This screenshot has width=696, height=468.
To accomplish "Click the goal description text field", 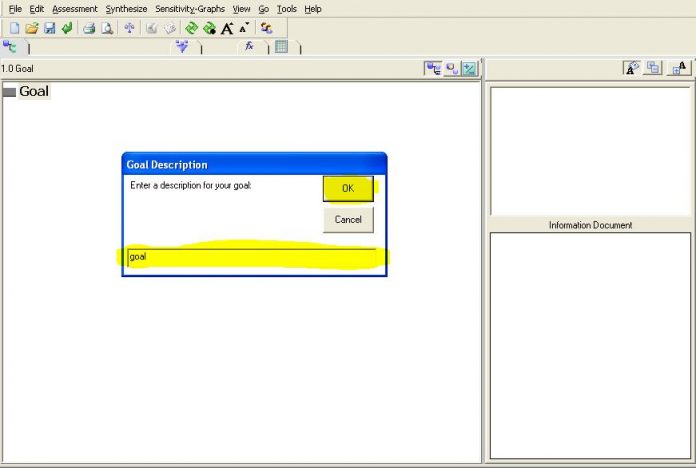I will (250, 257).
